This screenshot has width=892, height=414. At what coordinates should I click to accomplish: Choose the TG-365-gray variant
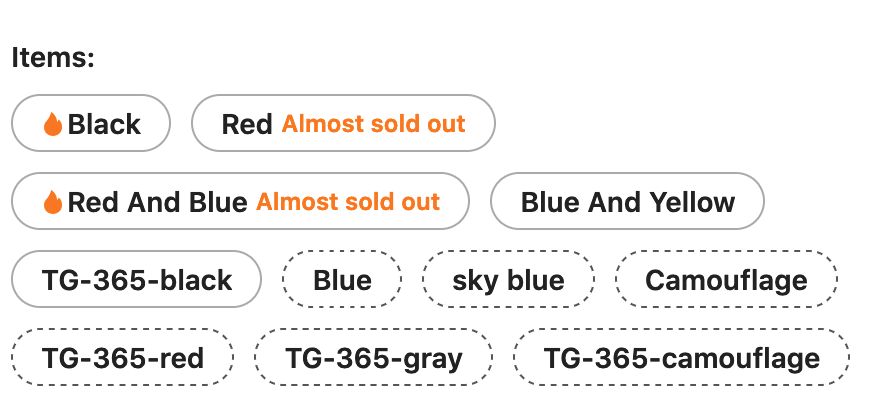(x=373, y=358)
